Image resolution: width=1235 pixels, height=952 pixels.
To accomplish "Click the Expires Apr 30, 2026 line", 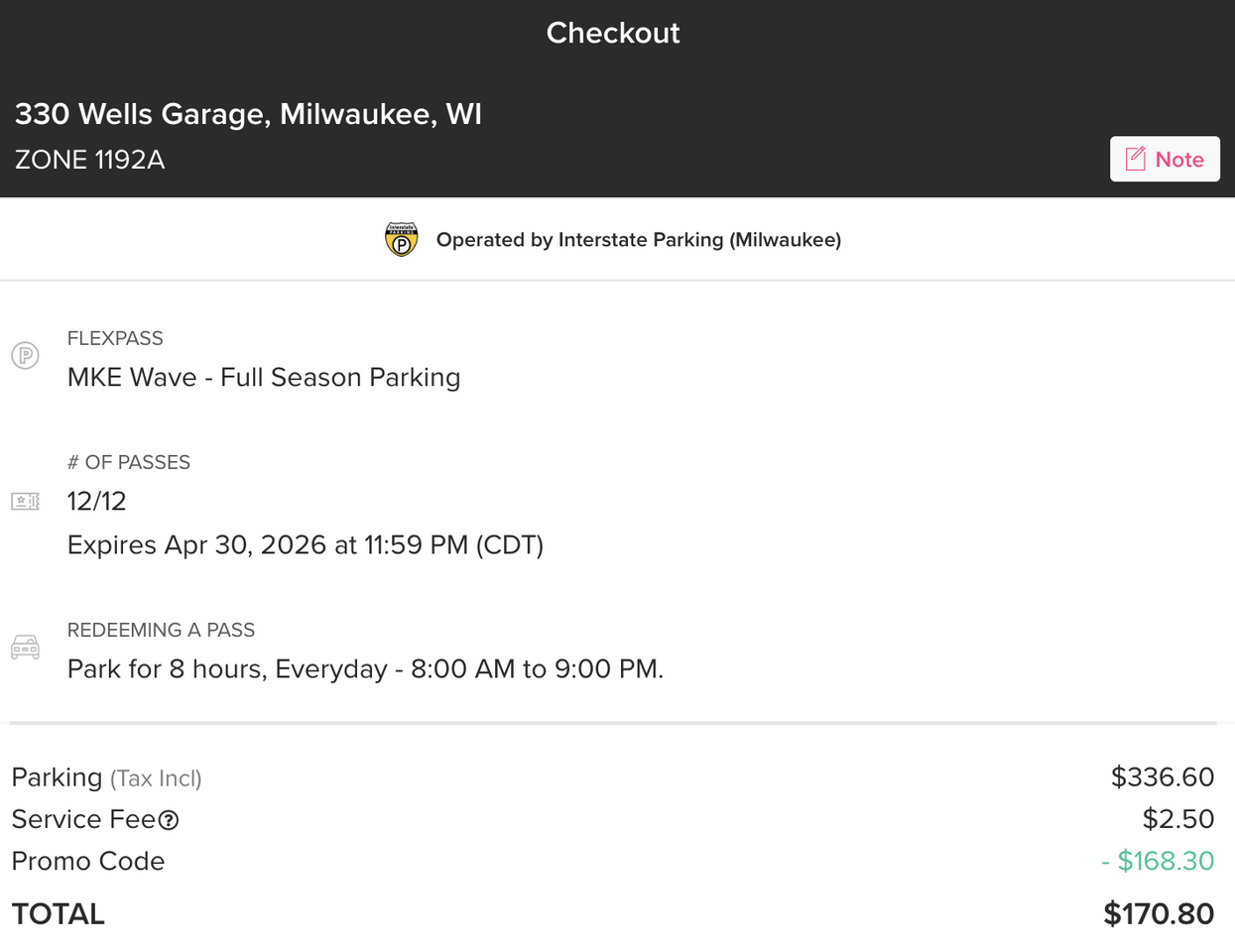I will pos(305,544).
